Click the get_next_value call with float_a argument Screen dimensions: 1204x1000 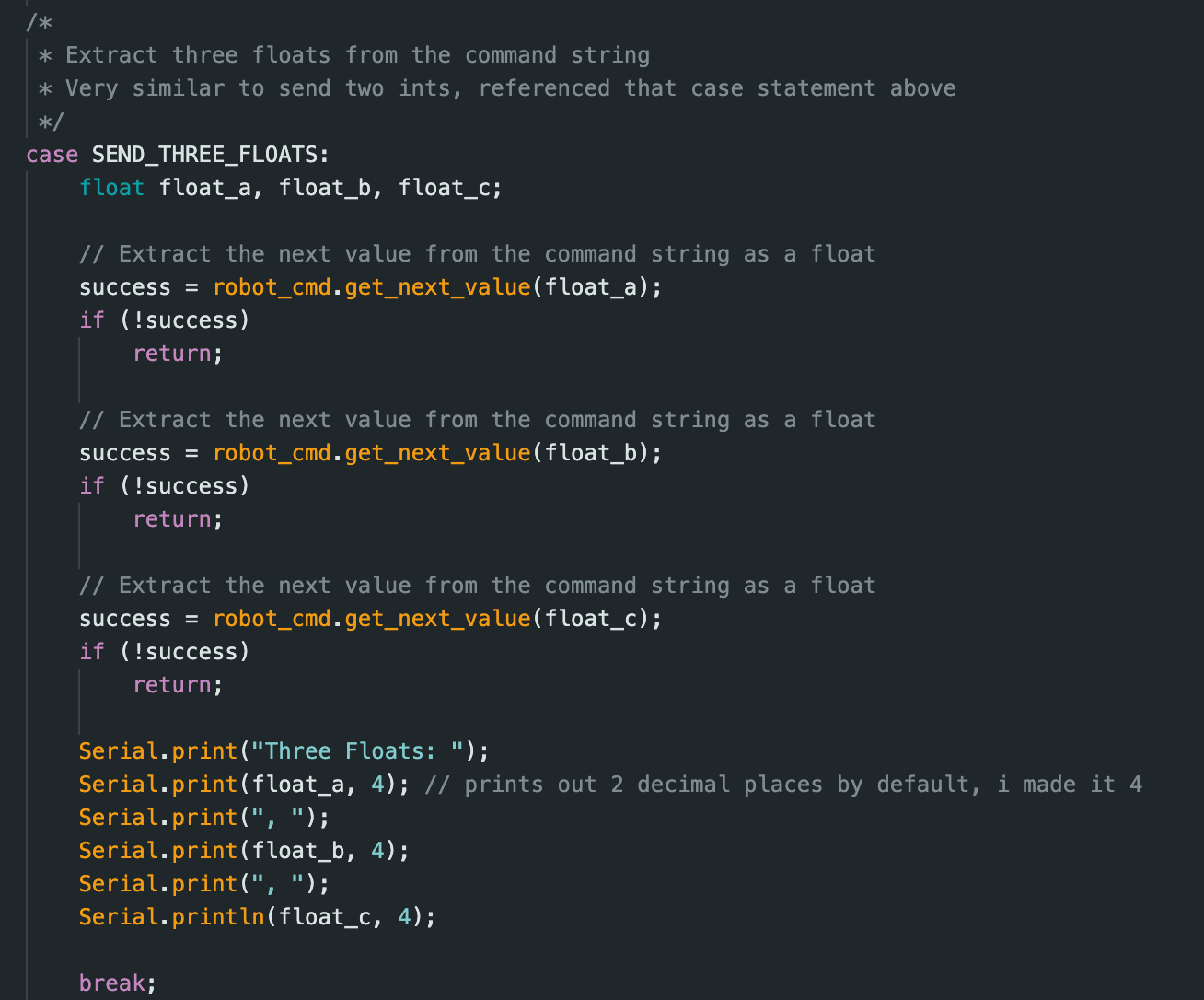[x=437, y=287]
